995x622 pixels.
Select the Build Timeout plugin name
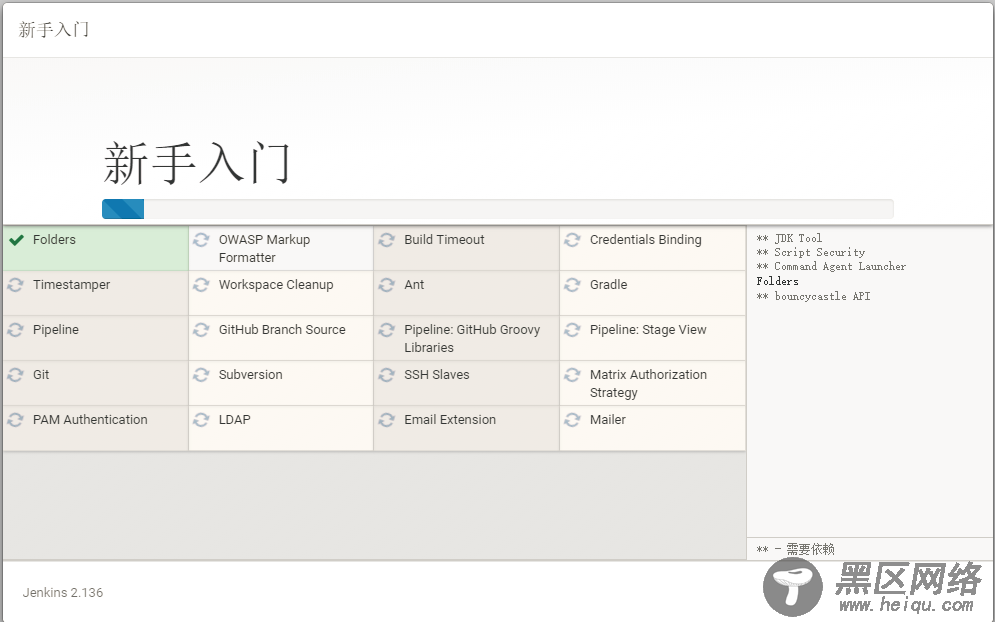point(444,240)
